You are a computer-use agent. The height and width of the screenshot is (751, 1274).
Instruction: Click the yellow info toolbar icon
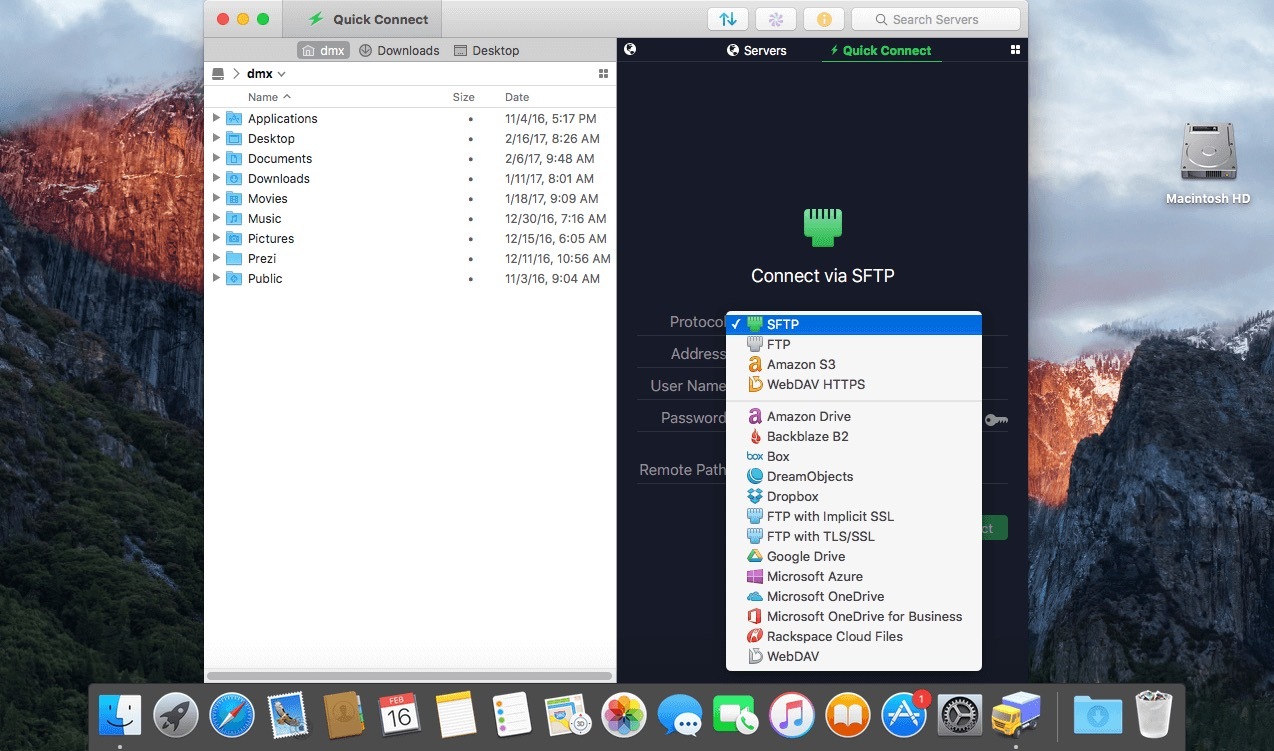(x=824, y=19)
